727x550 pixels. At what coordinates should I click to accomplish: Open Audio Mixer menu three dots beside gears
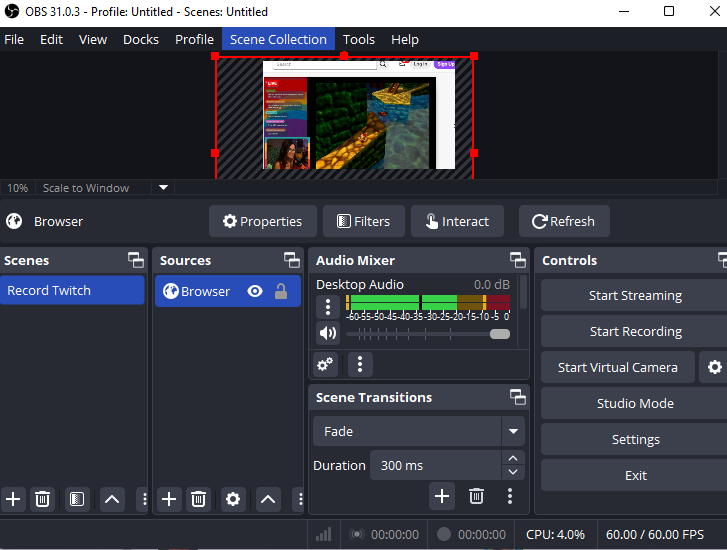[360, 365]
